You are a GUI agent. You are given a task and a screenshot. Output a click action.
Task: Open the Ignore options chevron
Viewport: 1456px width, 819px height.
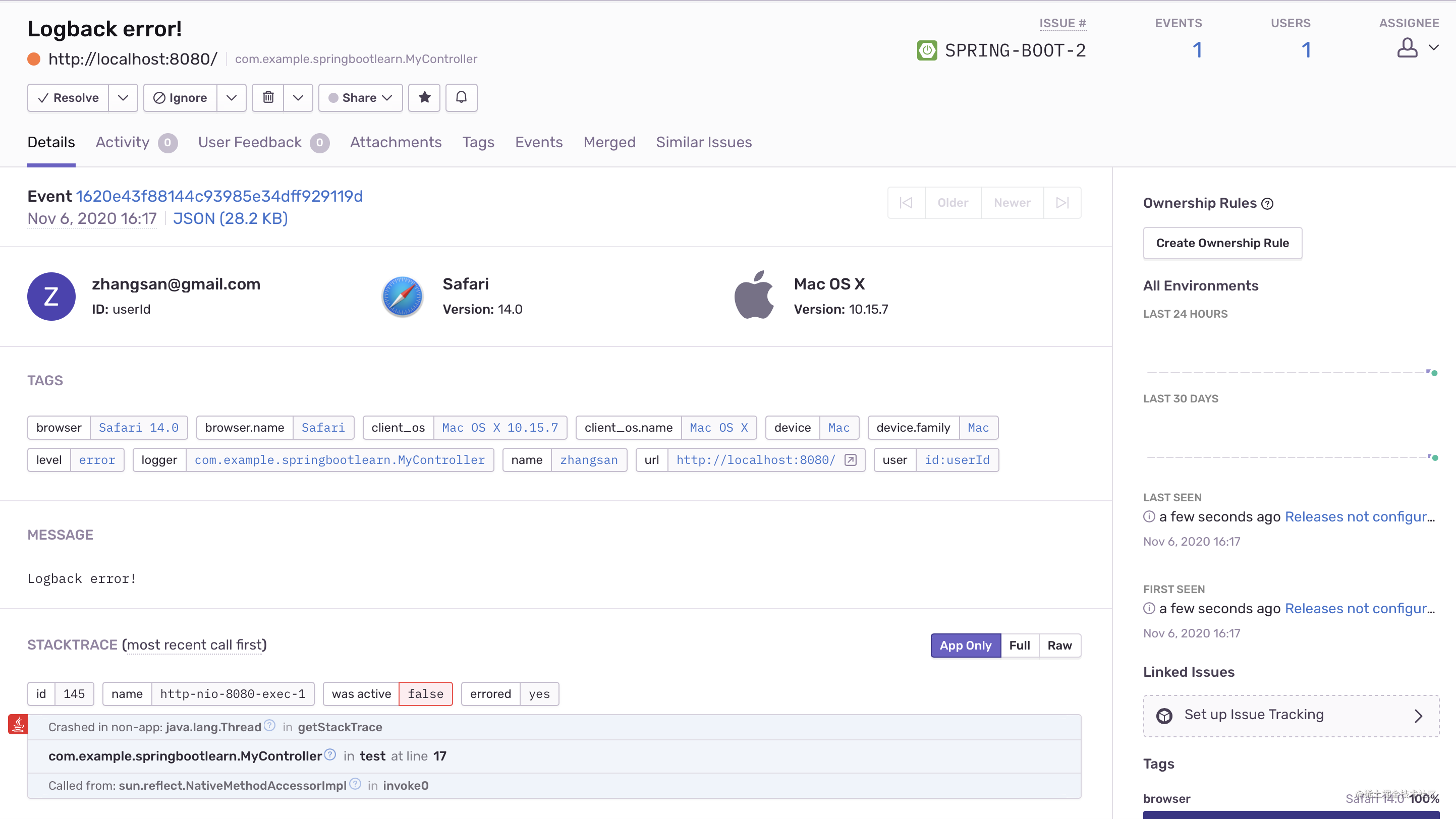(x=231, y=97)
